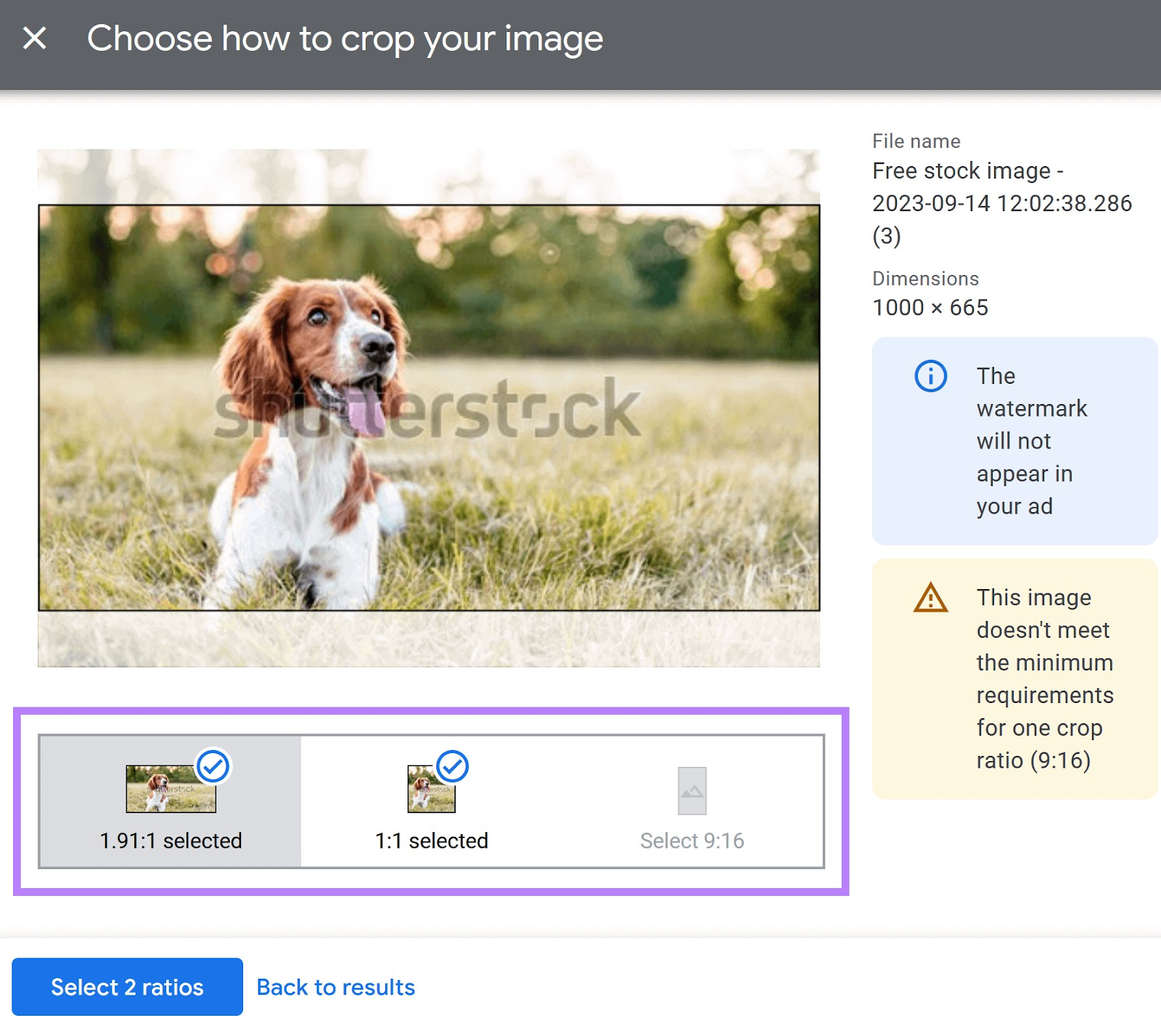This screenshot has width=1161, height=1036.
Task: Click the watermark info icon
Action: click(x=931, y=376)
